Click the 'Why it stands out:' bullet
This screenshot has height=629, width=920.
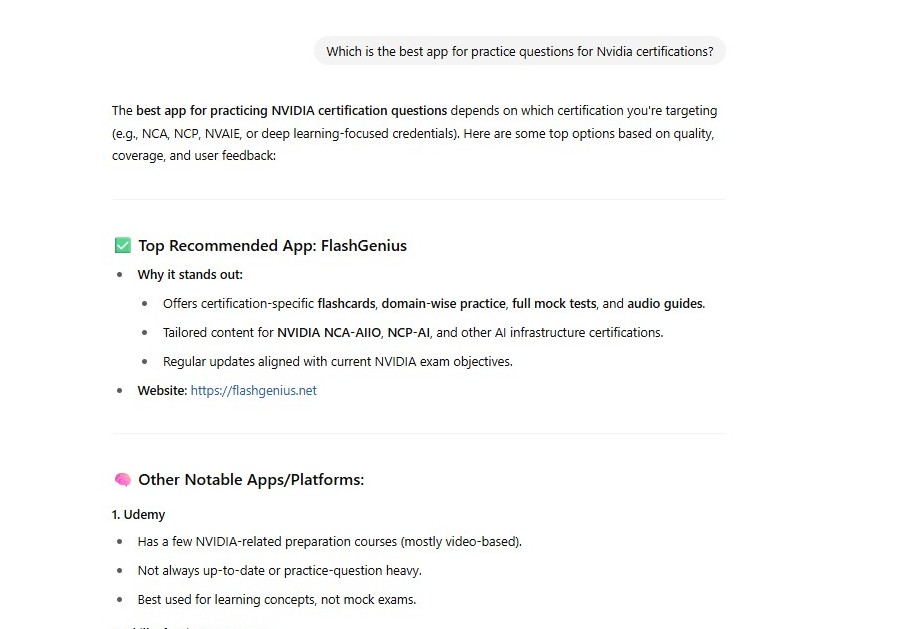(190, 275)
